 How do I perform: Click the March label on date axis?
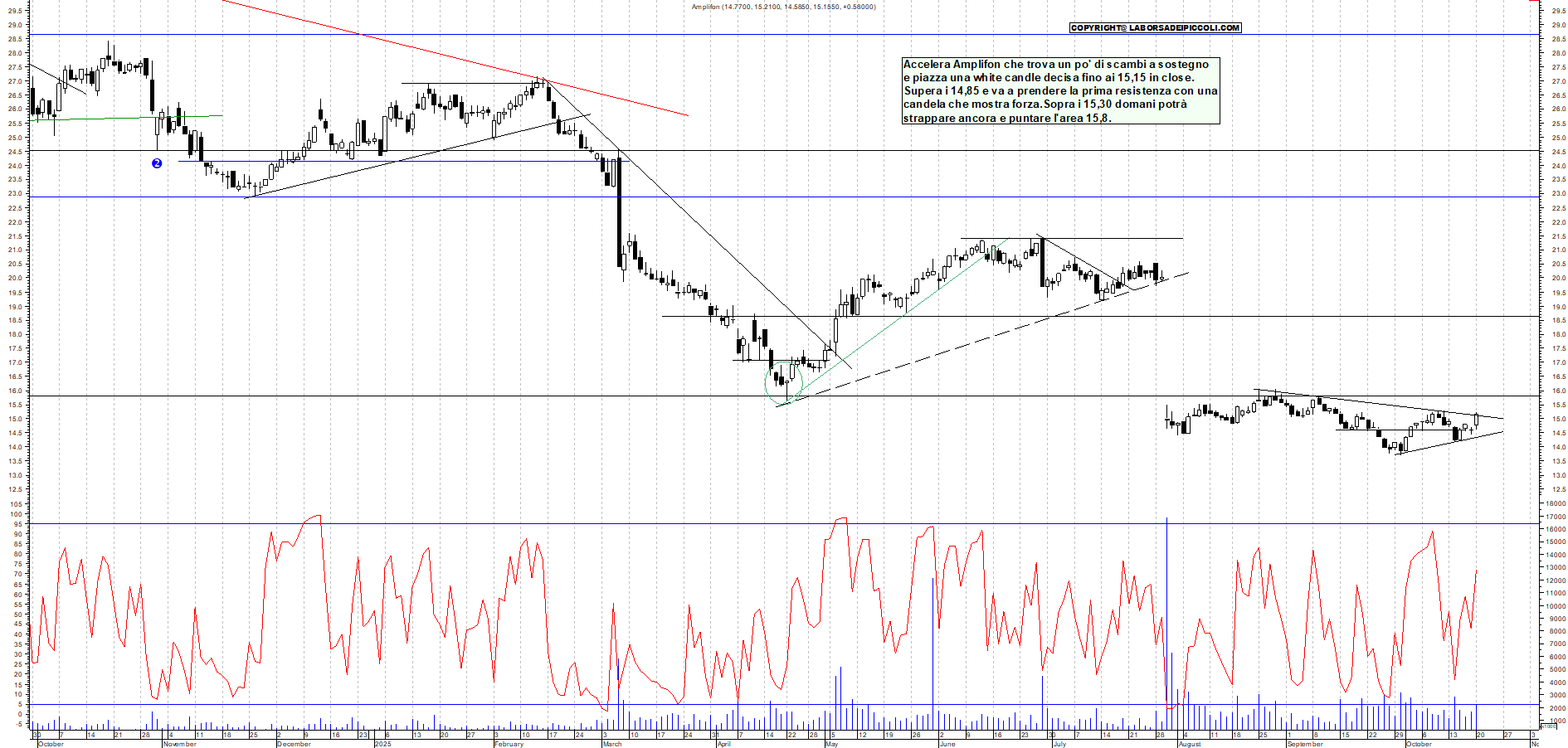click(612, 744)
